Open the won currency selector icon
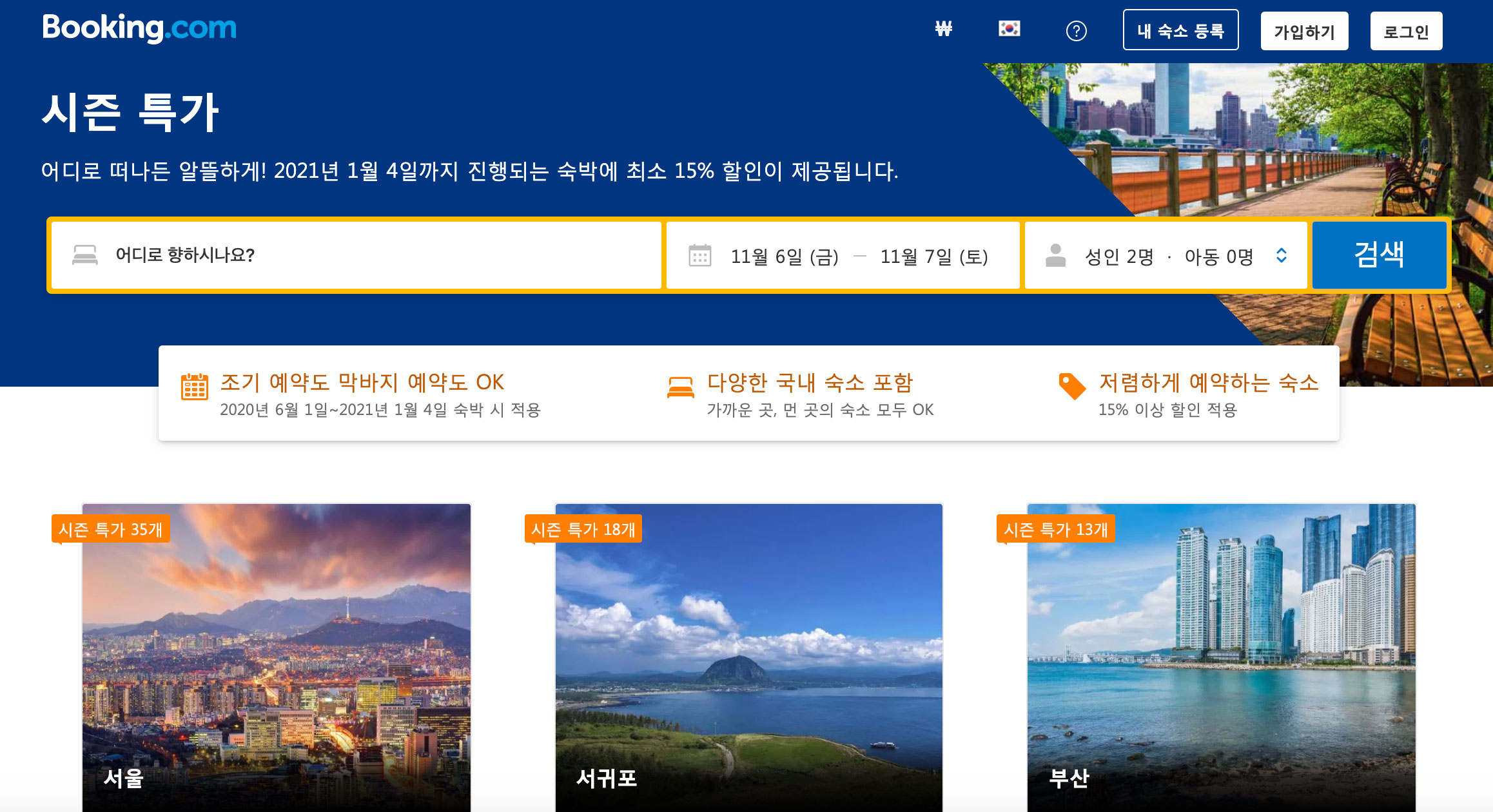Image resolution: width=1493 pixels, height=812 pixels. pyautogui.click(x=943, y=29)
